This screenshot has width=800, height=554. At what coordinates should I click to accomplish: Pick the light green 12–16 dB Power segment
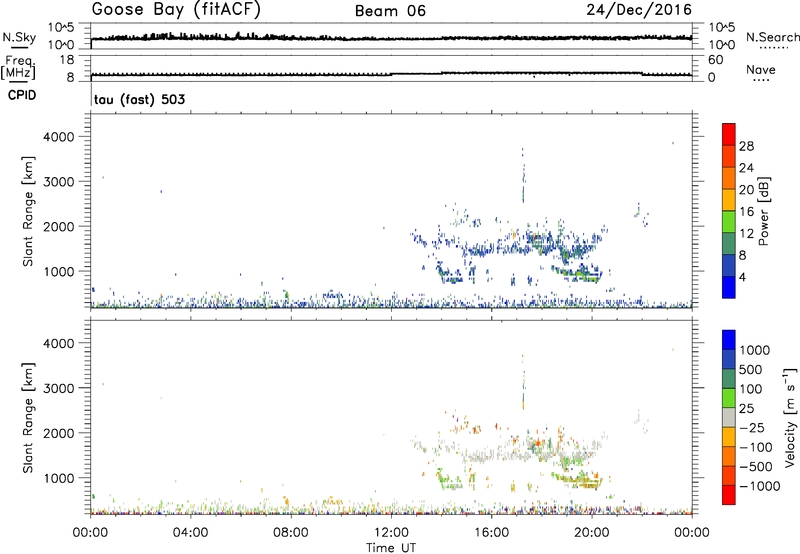tap(729, 221)
